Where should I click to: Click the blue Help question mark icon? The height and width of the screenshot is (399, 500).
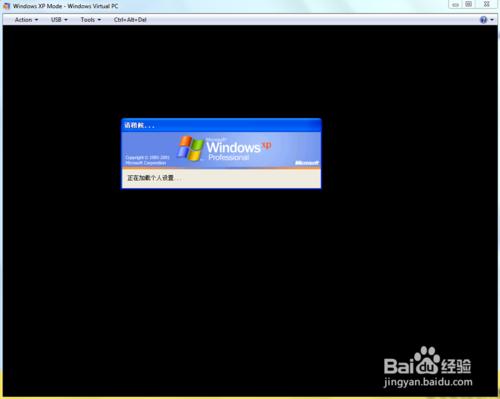tap(483, 20)
